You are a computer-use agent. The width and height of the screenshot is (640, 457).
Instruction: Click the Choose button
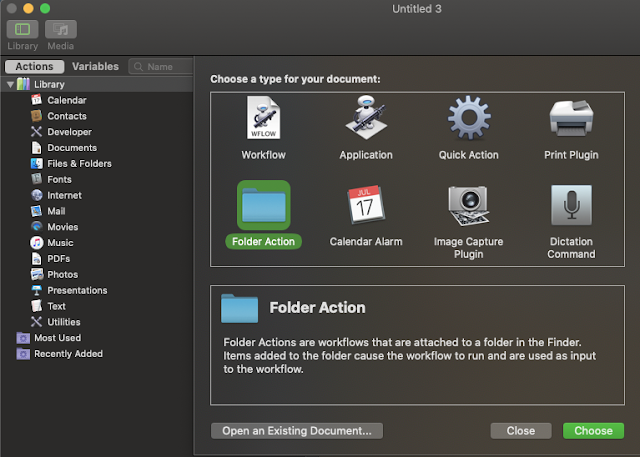coord(593,431)
